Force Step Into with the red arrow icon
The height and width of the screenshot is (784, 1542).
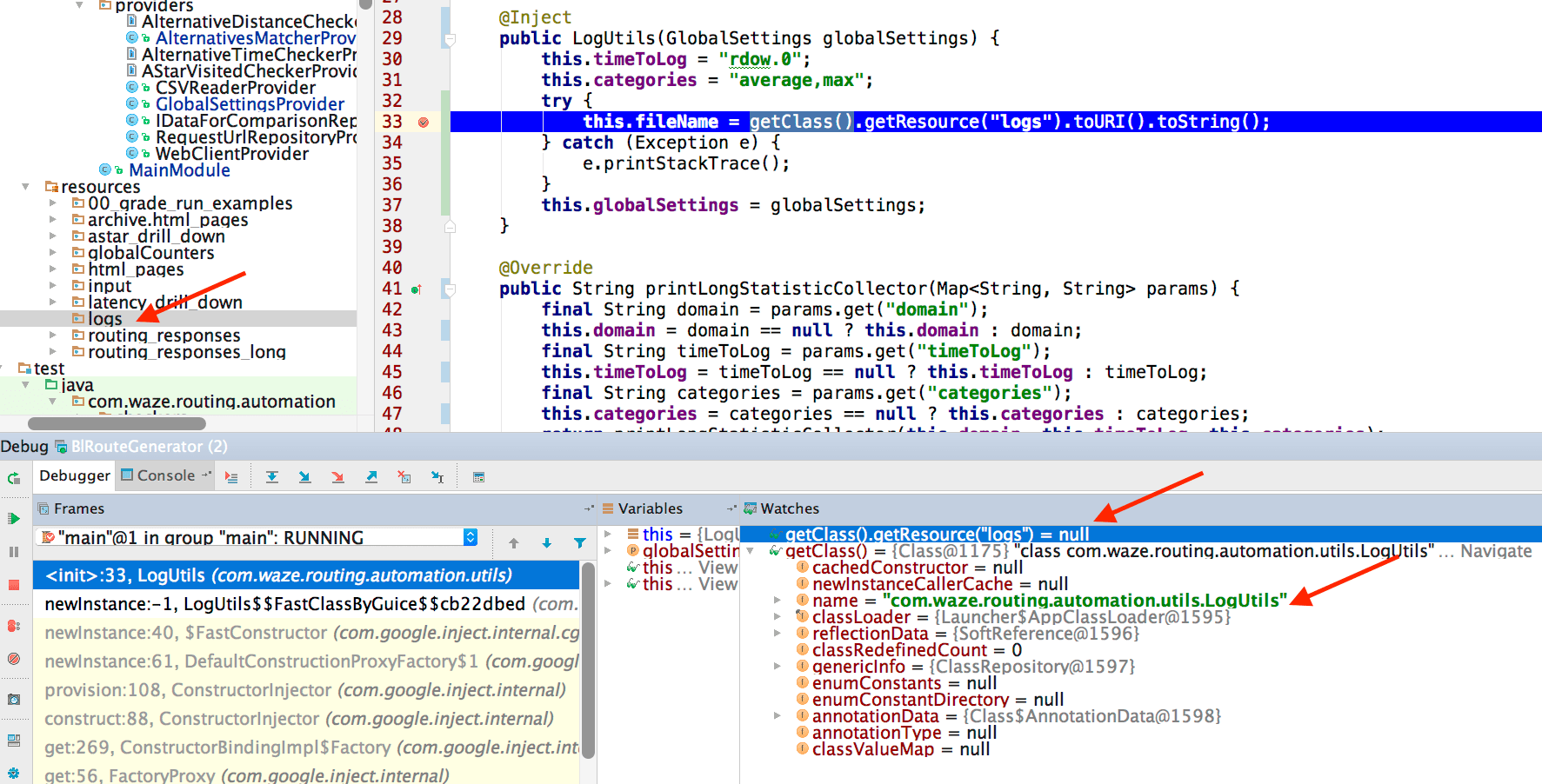[338, 476]
